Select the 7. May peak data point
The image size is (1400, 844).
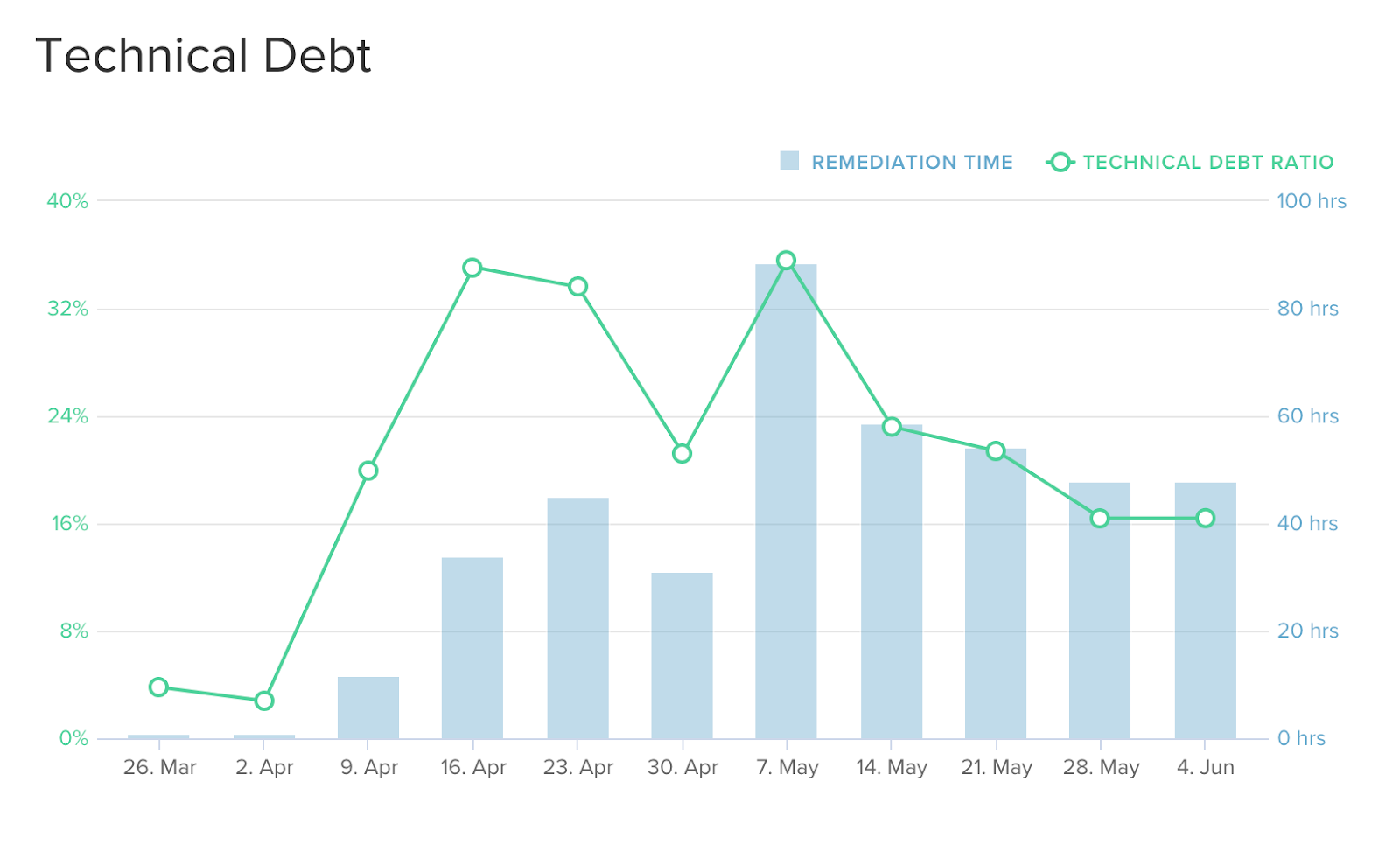[786, 260]
